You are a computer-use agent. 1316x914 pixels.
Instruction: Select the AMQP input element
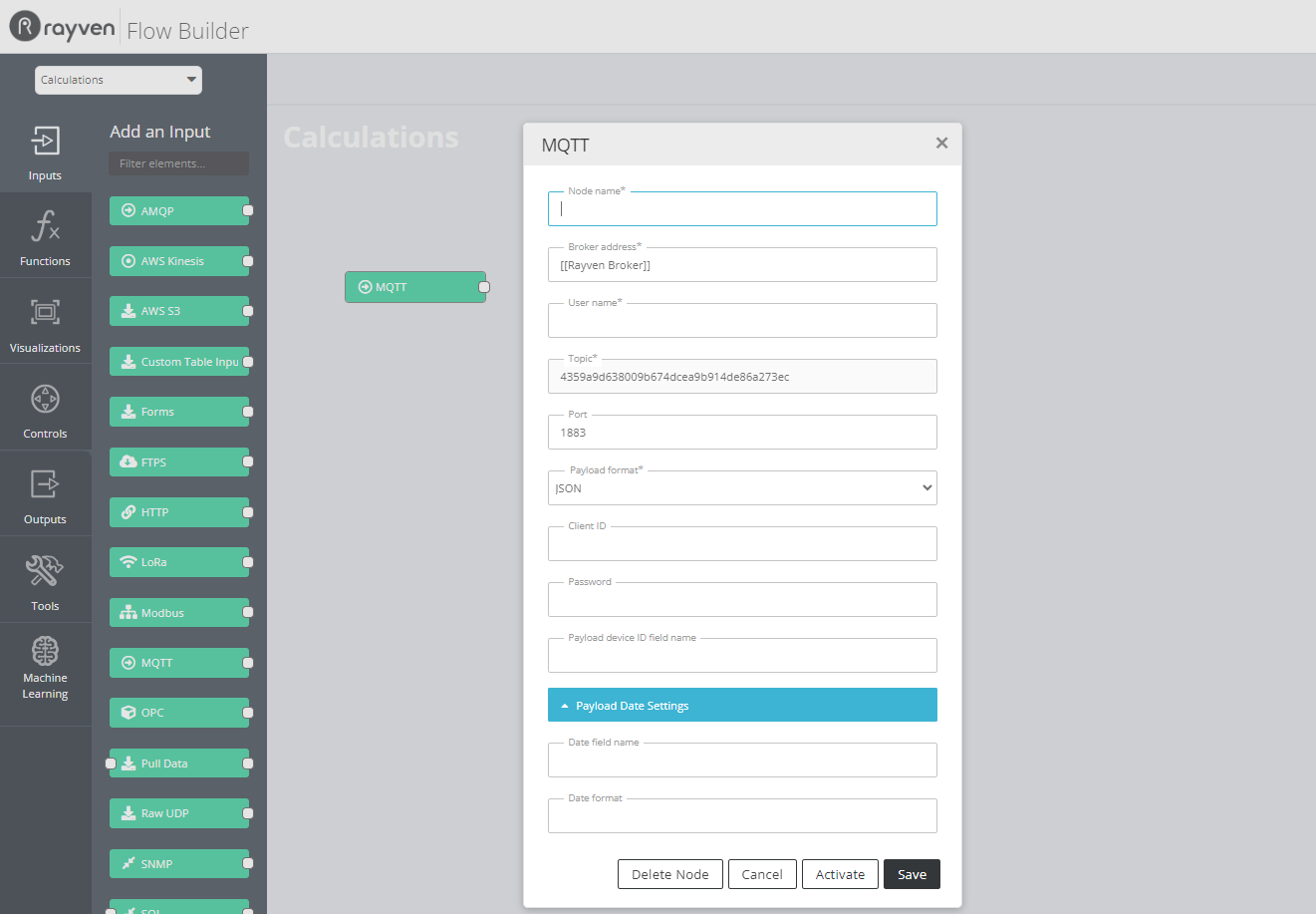(x=179, y=211)
